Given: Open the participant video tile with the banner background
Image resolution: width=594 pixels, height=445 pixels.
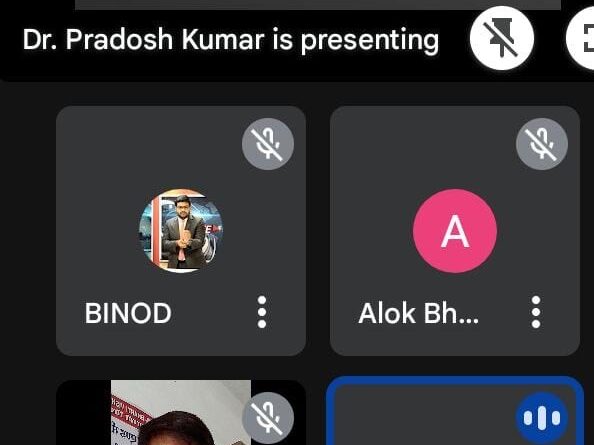Looking at the screenshot, I should click(181, 412).
